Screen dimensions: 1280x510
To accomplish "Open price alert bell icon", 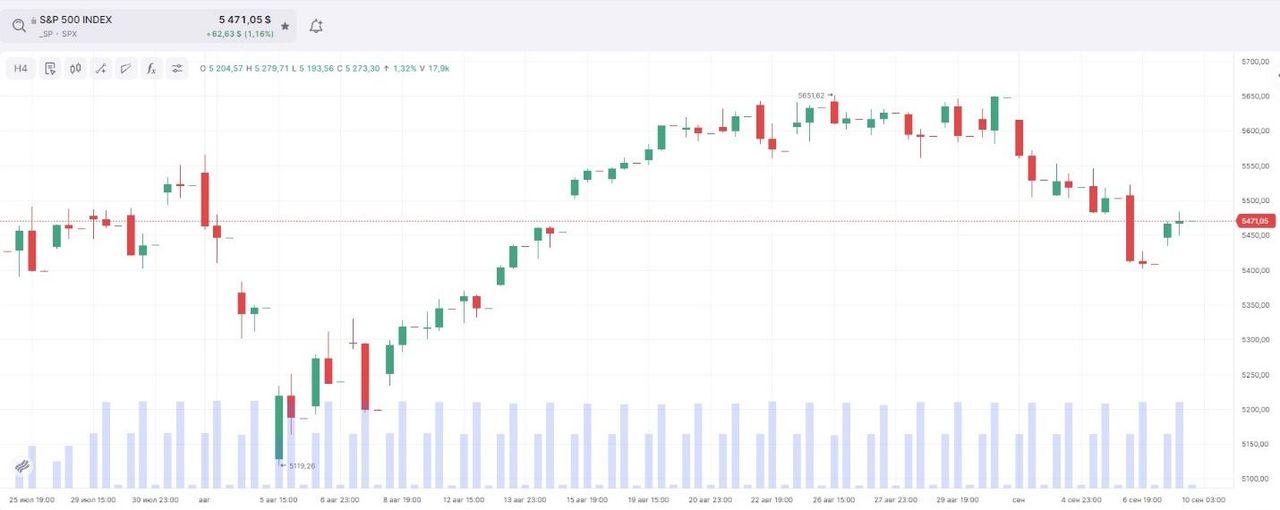I will pos(316,26).
